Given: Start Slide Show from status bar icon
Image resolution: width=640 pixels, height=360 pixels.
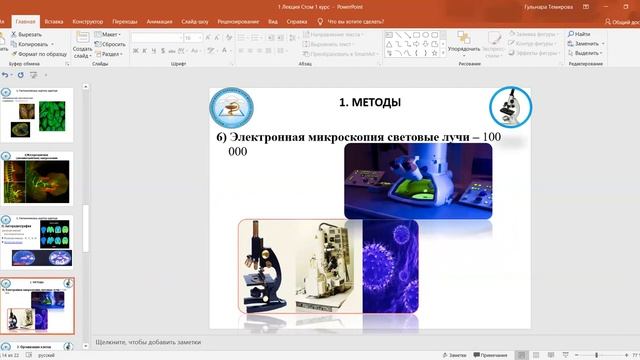Looking at the screenshot, I should 565,355.
